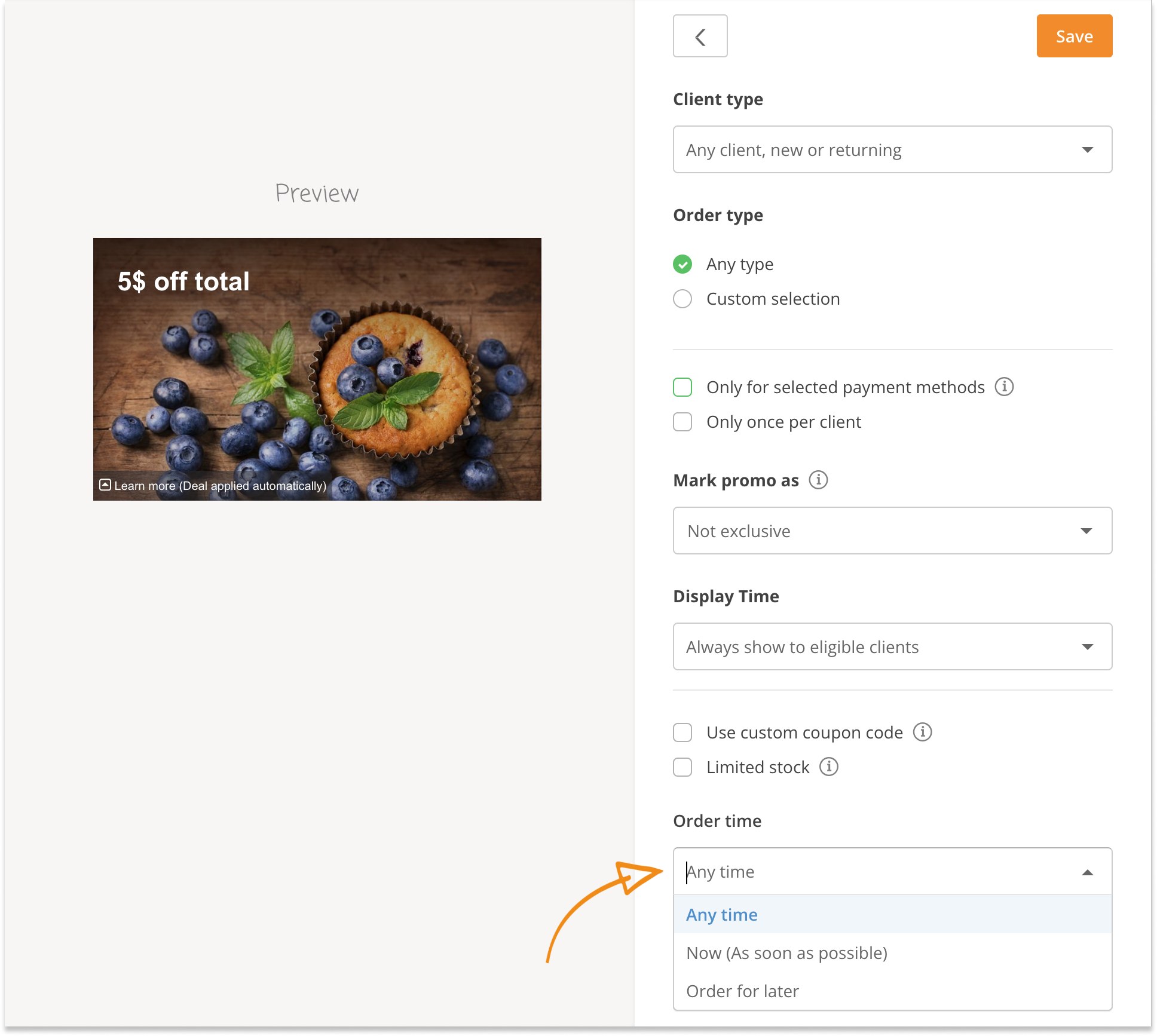1157x1036 pixels.
Task: Tick the Limited stock checkbox
Action: pos(682,767)
